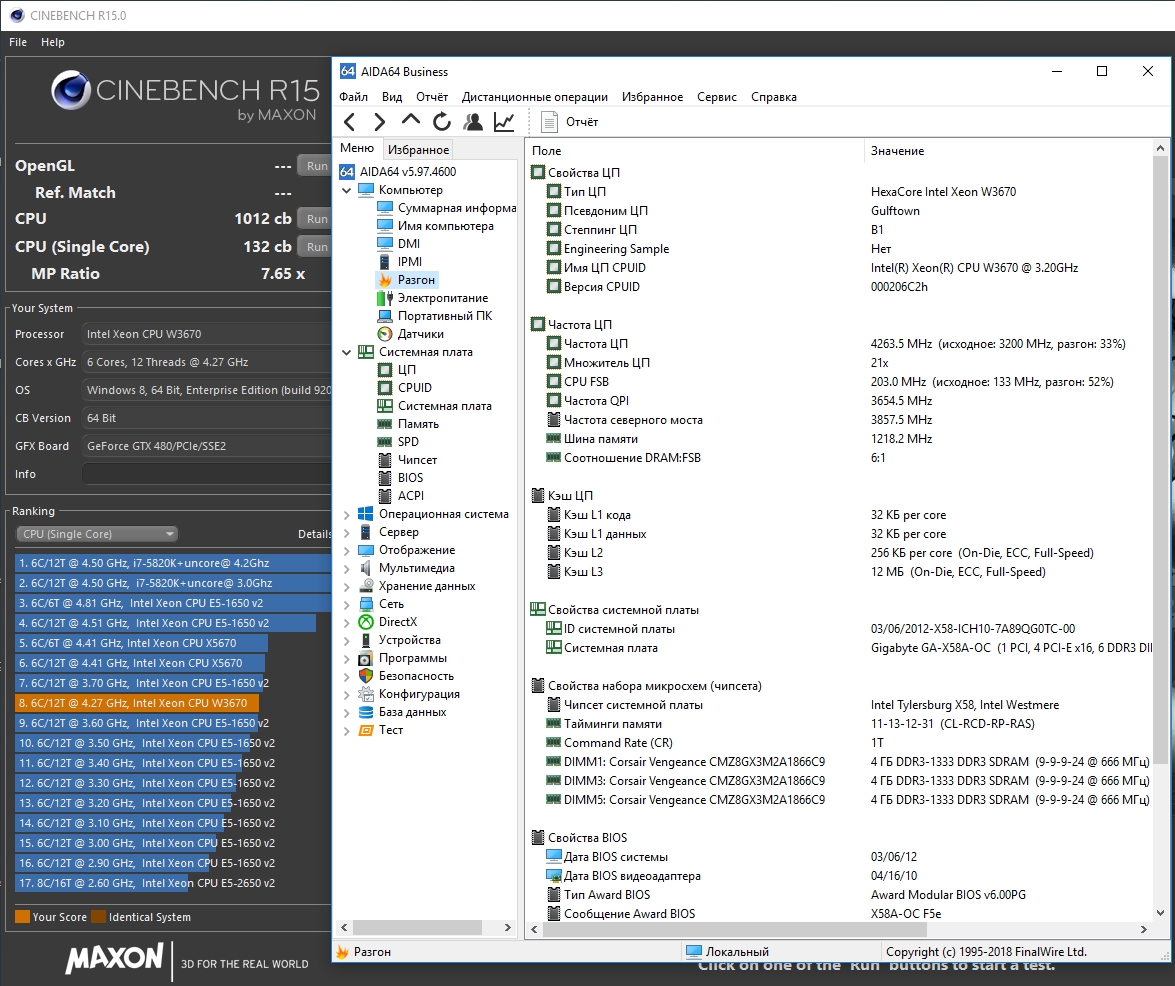The width and height of the screenshot is (1175, 986).
Task: Run the CPU (Single Core) test
Action: (x=315, y=246)
